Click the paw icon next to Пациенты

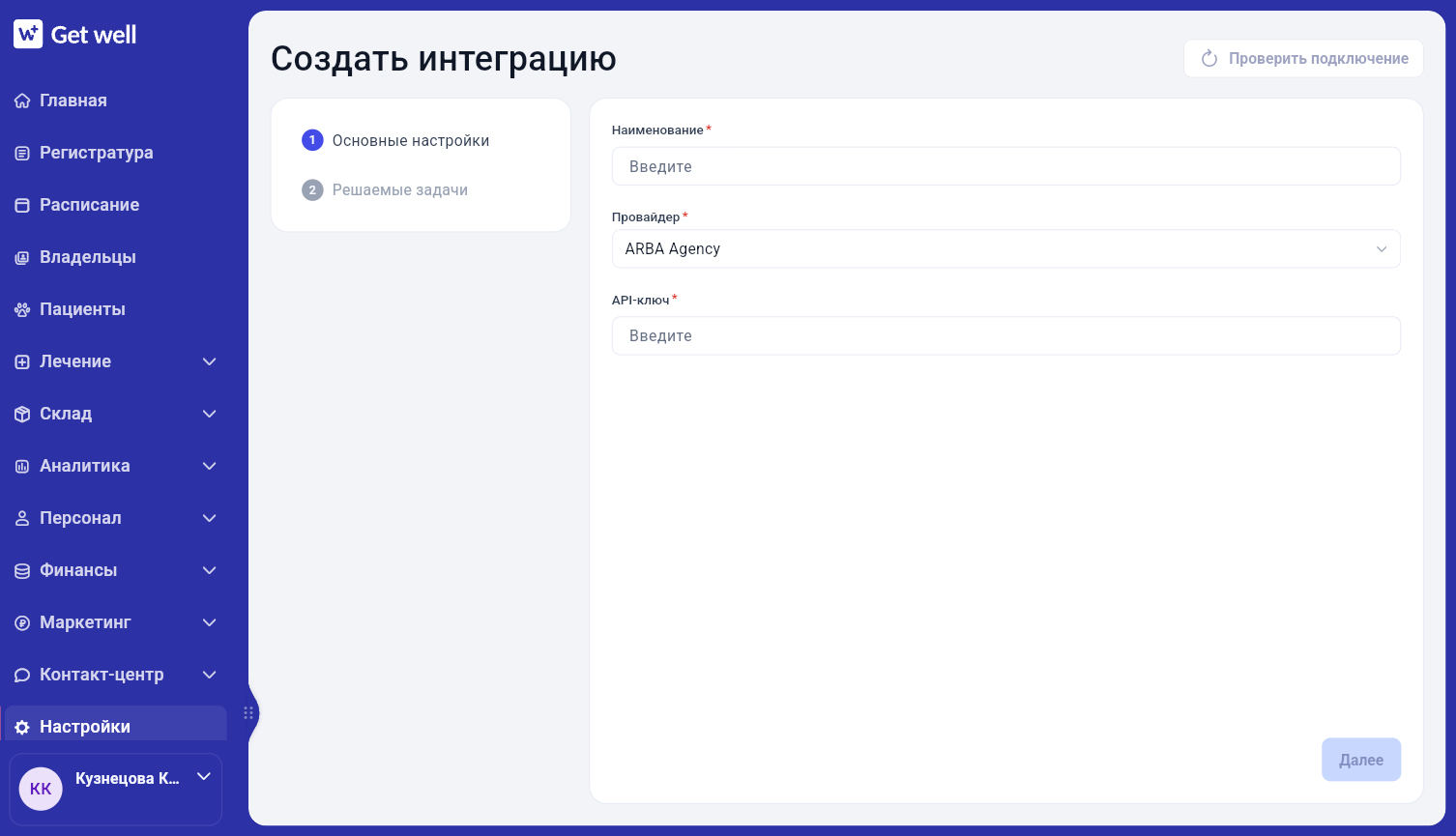[x=22, y=309]
